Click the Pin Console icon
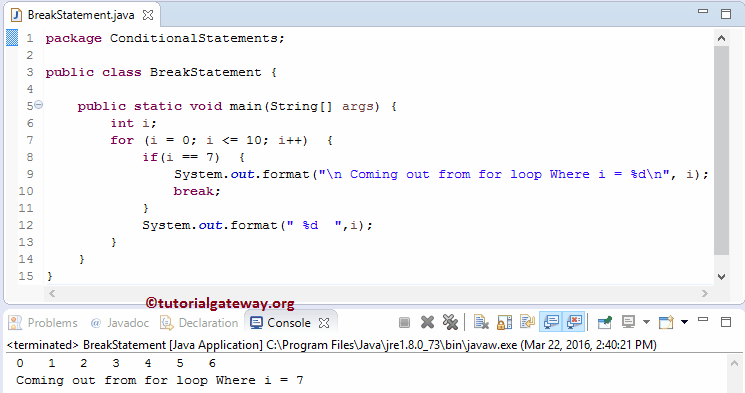 [605, 323]
